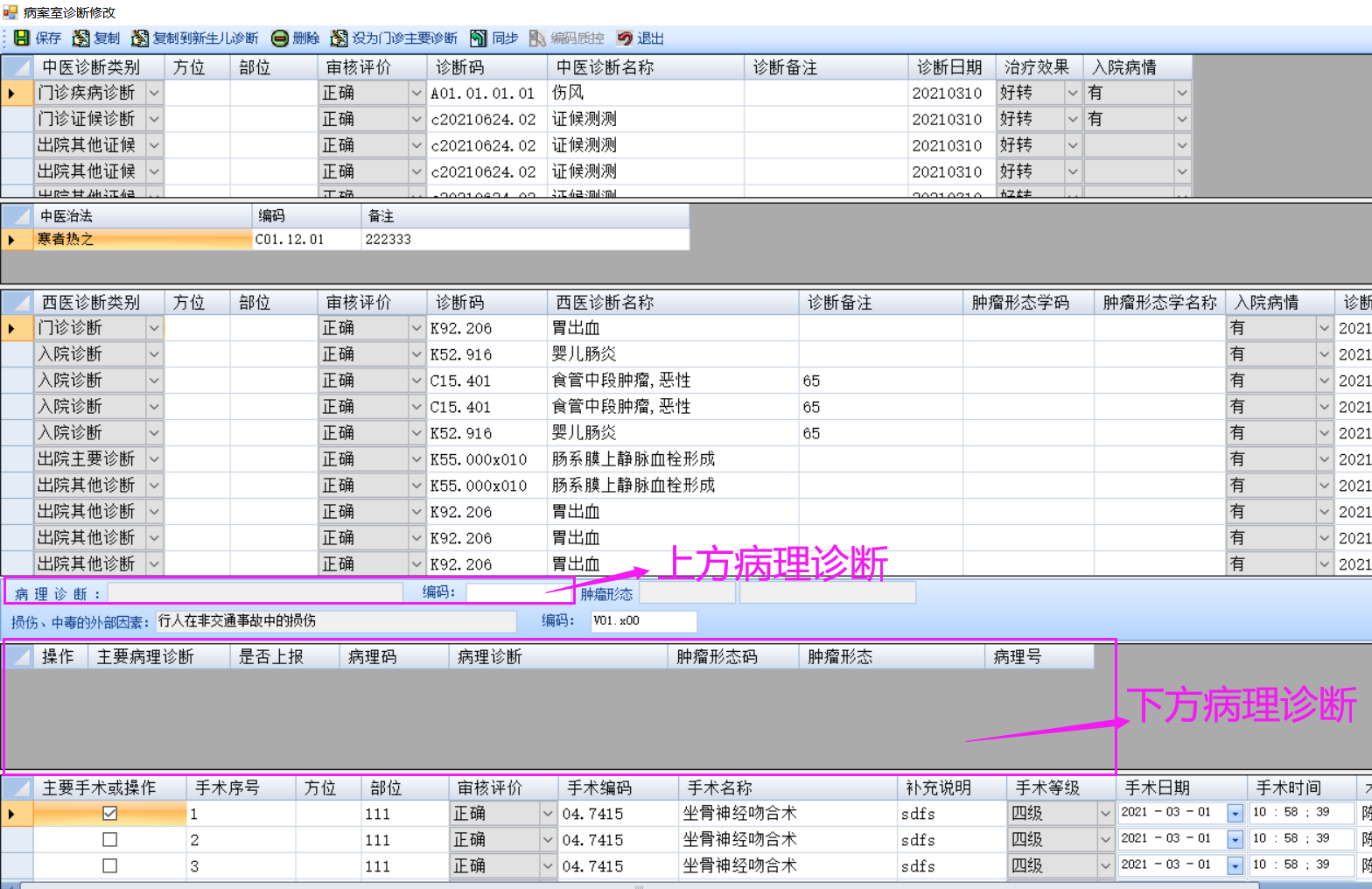Image resolution: width=1372 pixels, height=889 pixels.
Task: Click the 退出 exit toolbar icon
Action: tap(625, 38)
